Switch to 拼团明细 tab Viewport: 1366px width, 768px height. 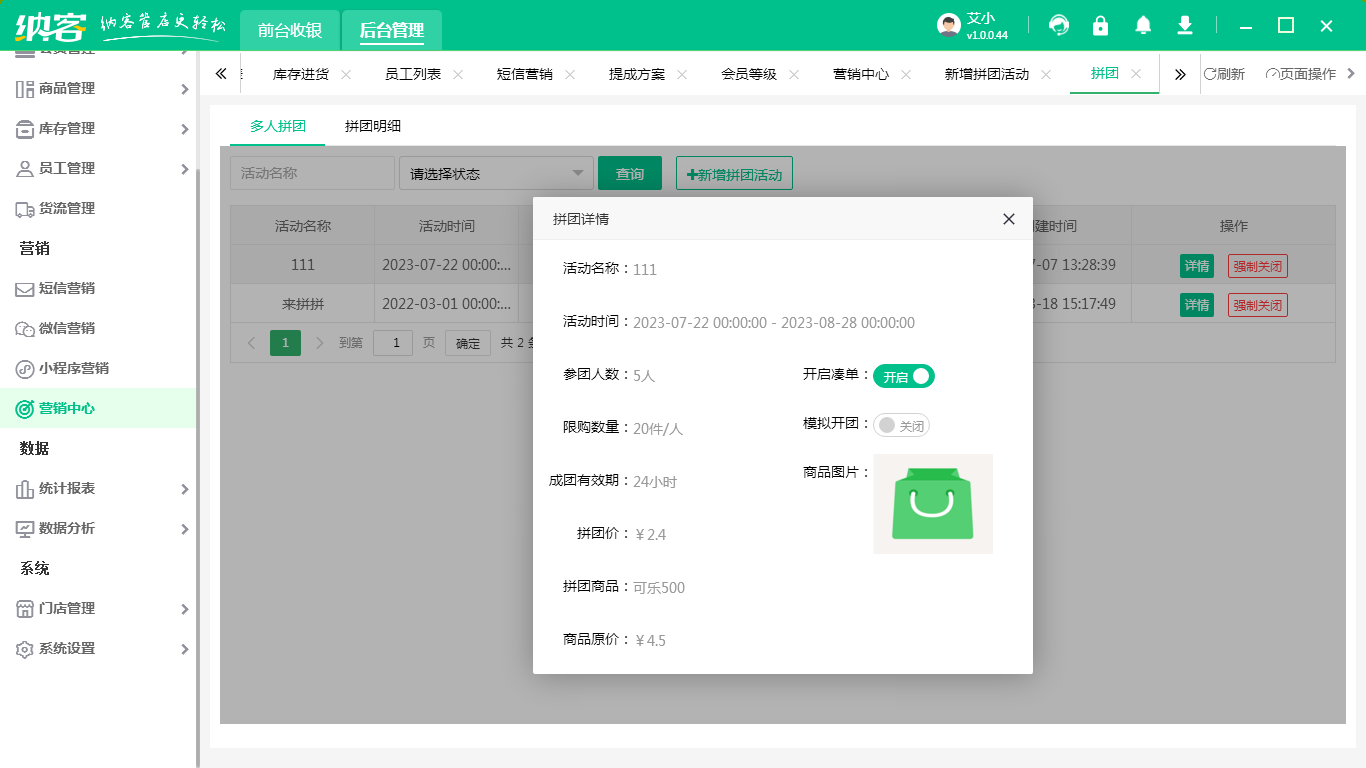(373, 126)
